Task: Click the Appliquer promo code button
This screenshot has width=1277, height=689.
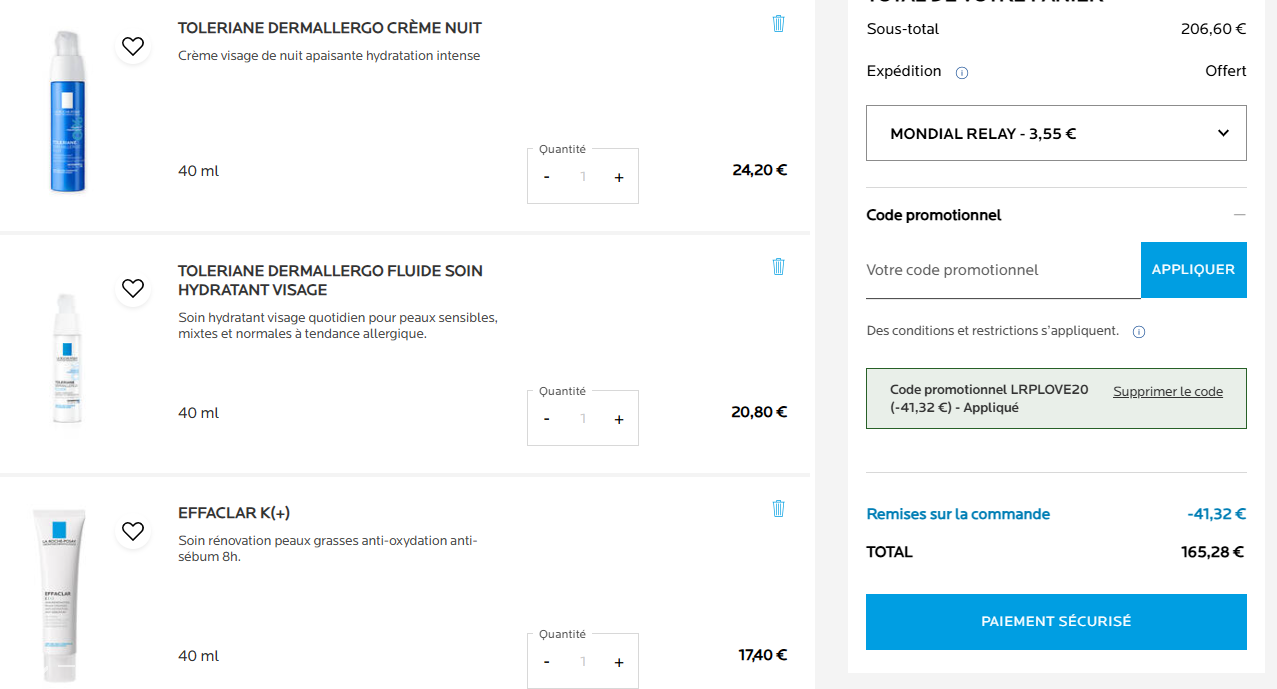Action: [x=1193, y=270]
